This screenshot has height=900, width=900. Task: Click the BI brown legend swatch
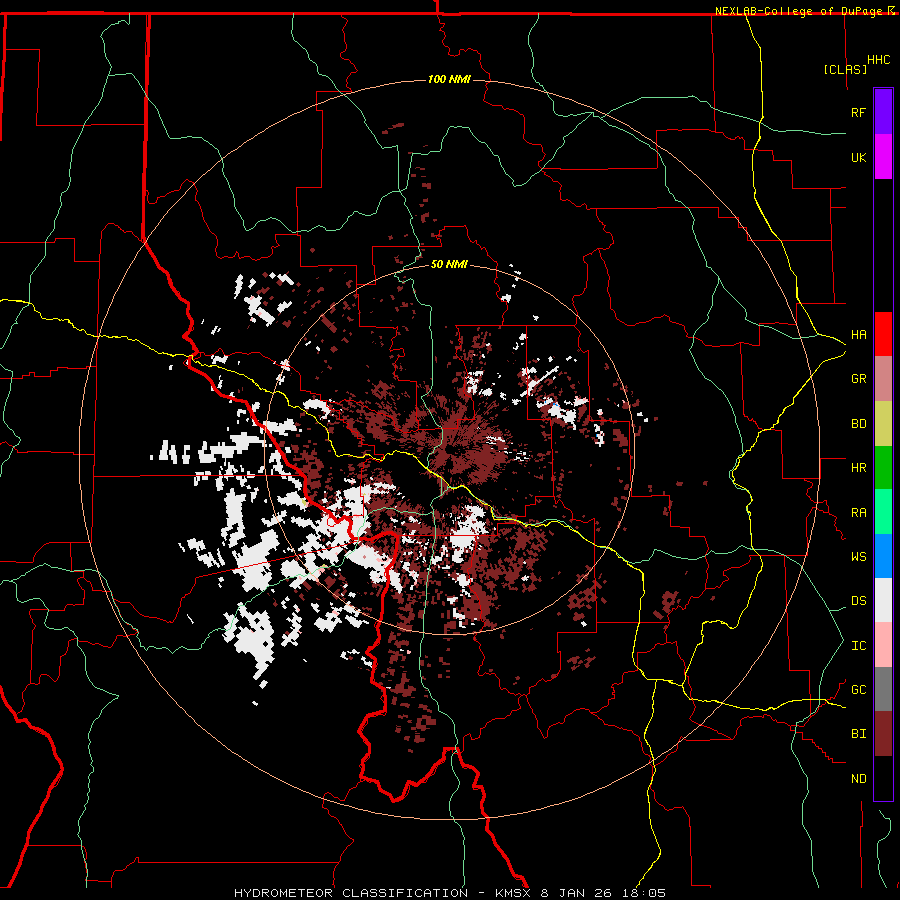[883, 734]
